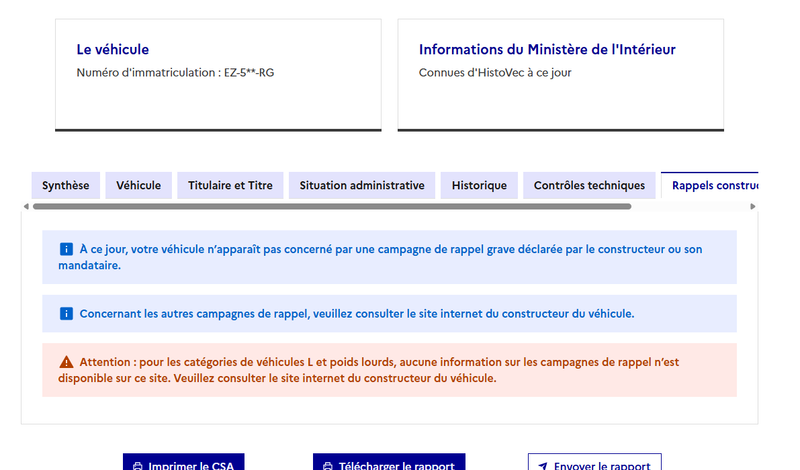Select the Titulaire et Titre tab

(230, 185)
